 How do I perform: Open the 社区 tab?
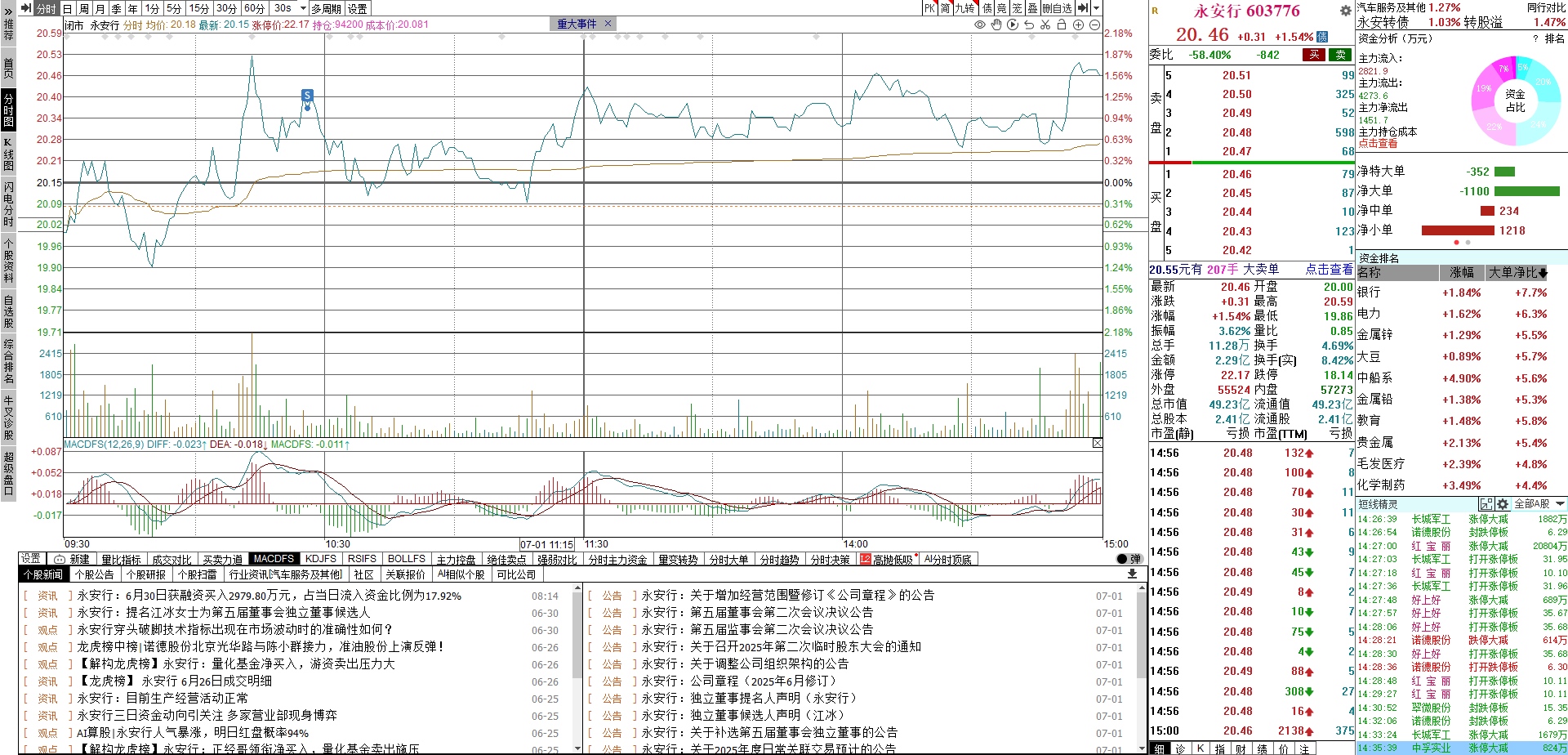click(x=363, y=574)
